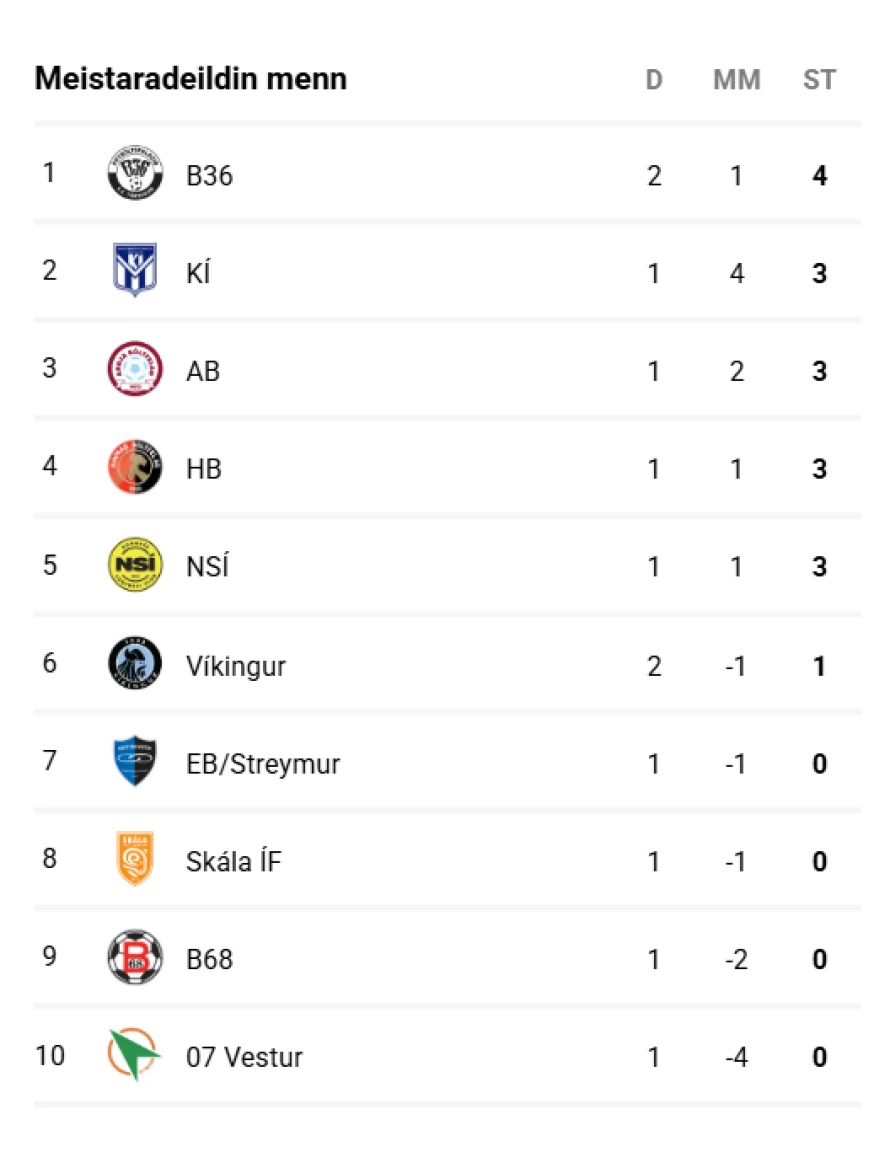Click the MM column header
Image resolution: width=890 pixels, height=1168 pixels.
(x=737, y=80)
